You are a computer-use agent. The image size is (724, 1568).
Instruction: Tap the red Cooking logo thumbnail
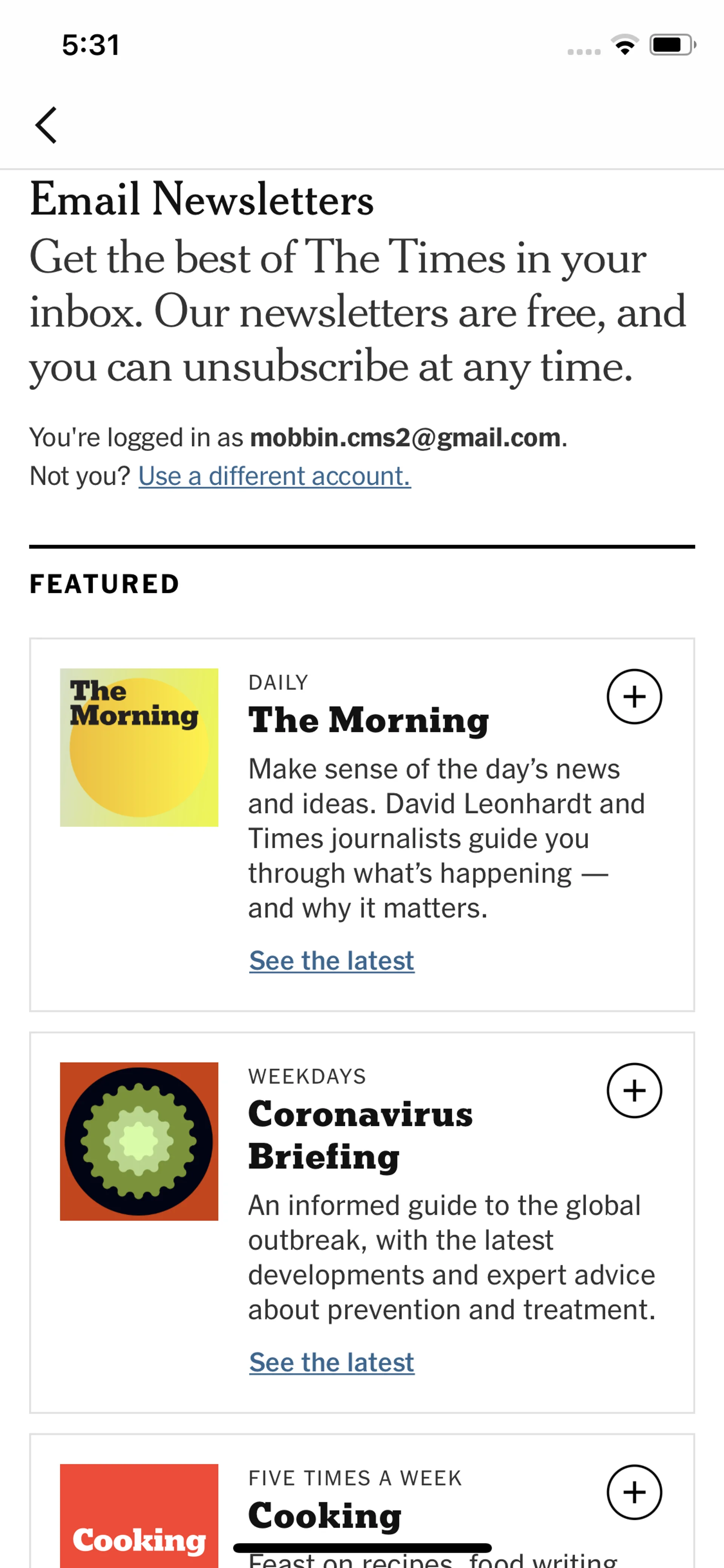[139, 1516]
